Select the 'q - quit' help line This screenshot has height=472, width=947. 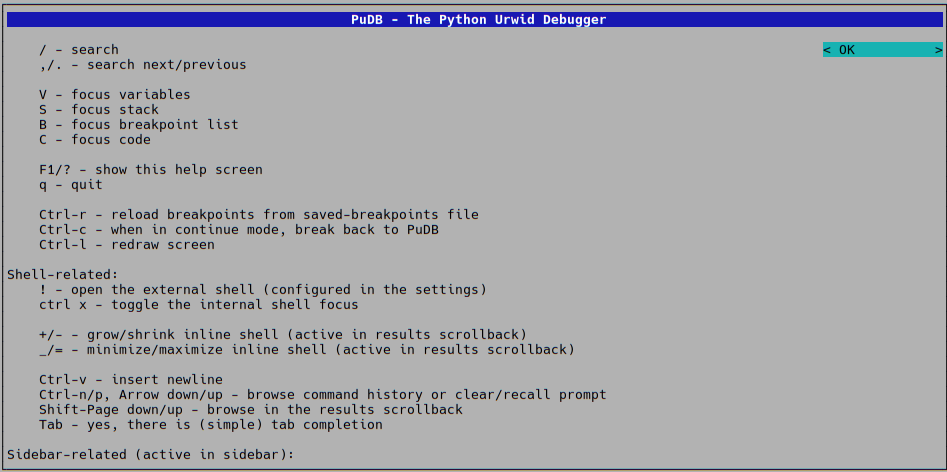pyautogui.click(x=71, y=185)
